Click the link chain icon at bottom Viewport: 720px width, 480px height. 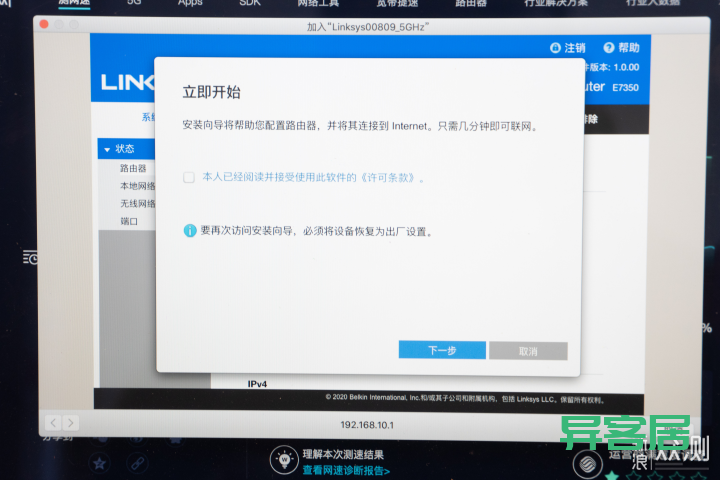pos(137,463)
